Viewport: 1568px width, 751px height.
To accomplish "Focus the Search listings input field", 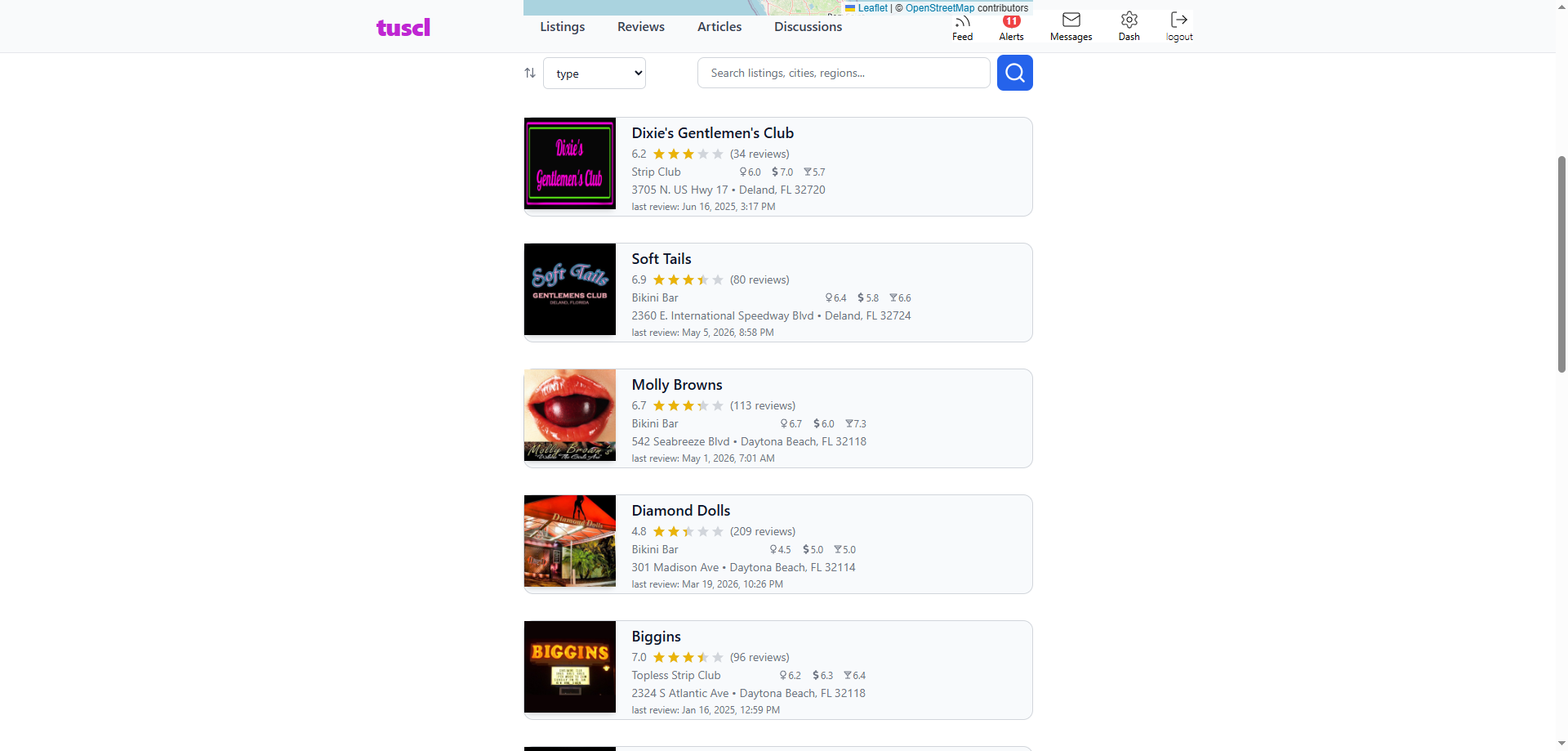I will click(x=844, y=73).
